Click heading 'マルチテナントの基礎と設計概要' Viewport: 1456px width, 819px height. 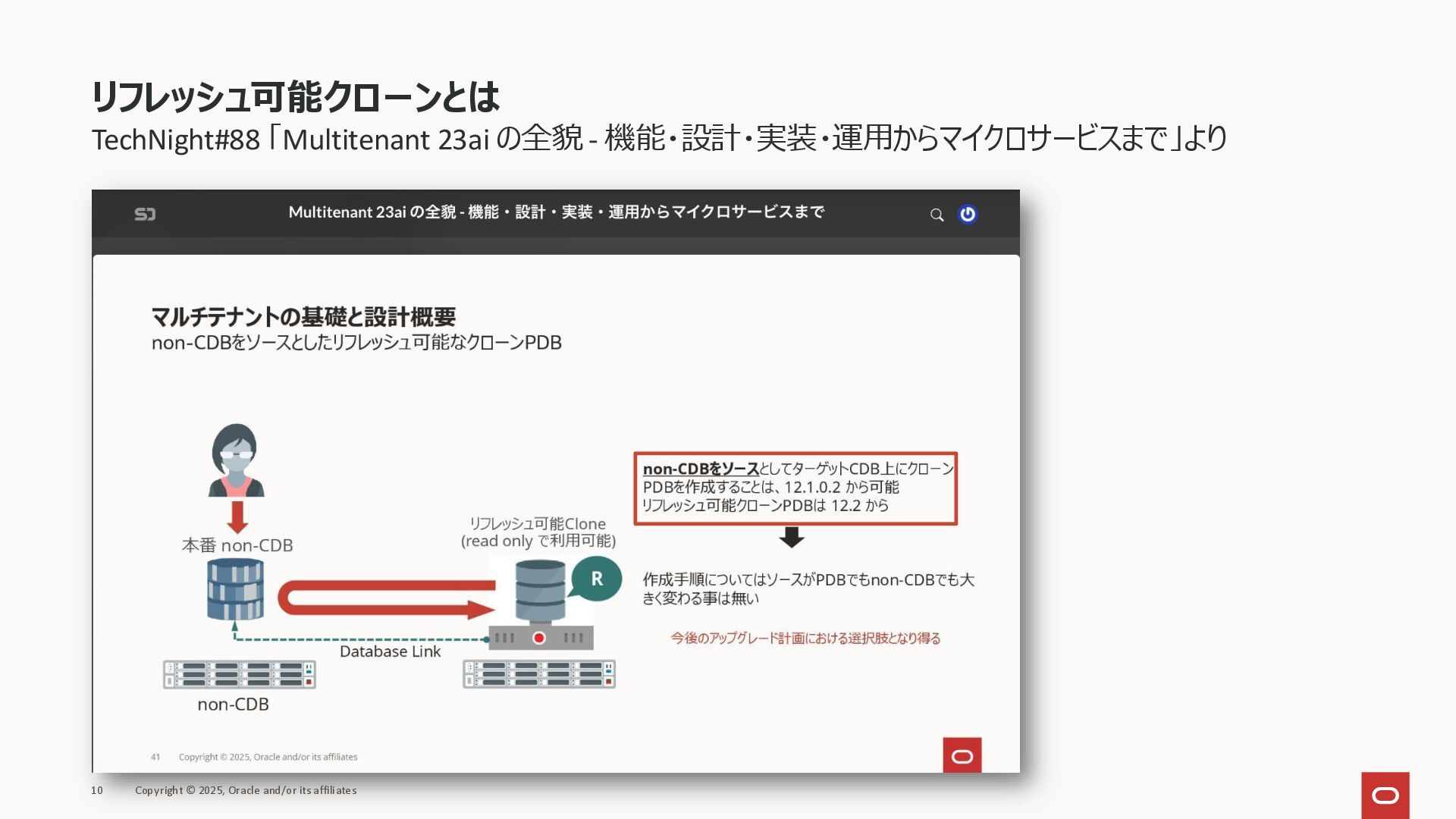(303, 316)
